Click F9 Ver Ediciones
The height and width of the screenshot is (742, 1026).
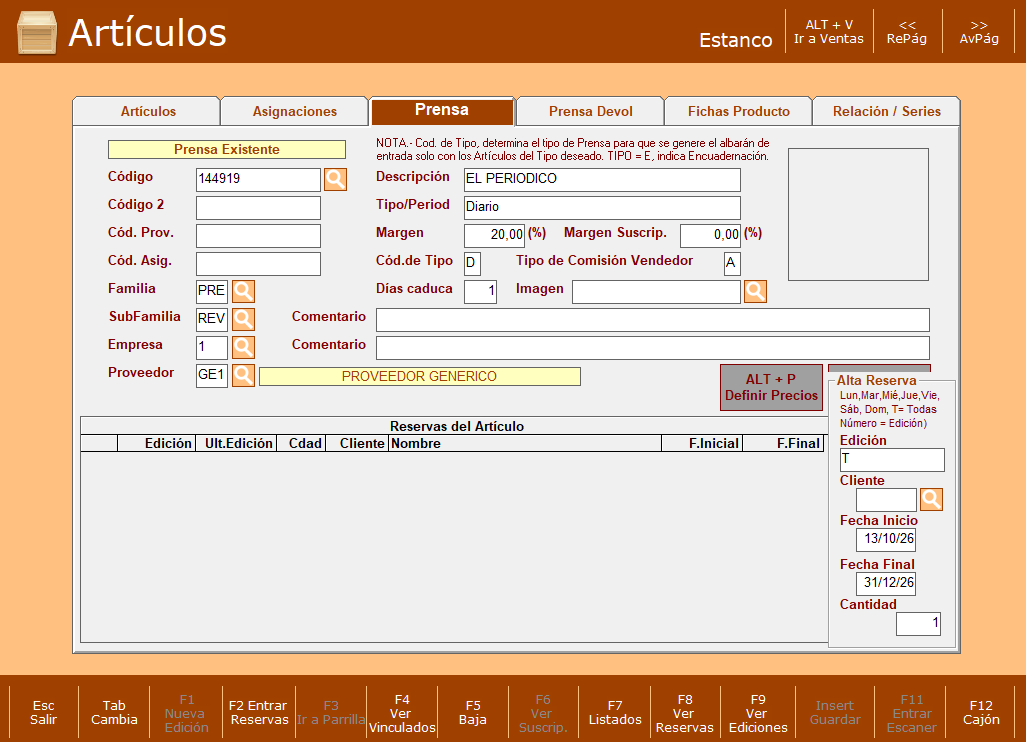coord(758,713)
